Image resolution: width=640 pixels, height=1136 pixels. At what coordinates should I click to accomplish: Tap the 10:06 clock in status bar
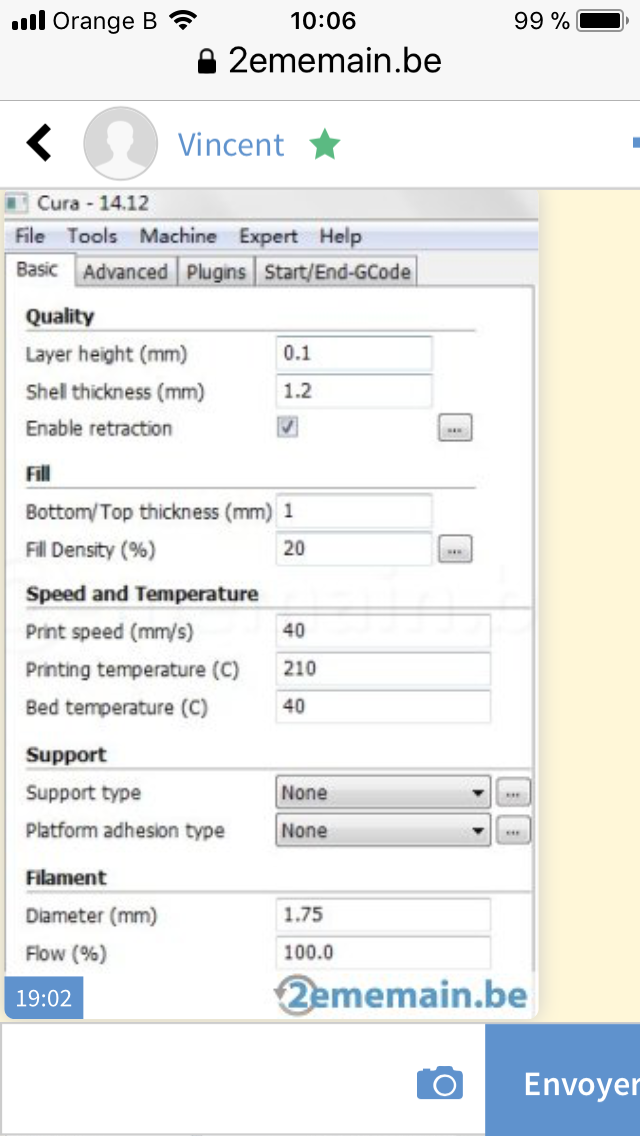[323, 21]
